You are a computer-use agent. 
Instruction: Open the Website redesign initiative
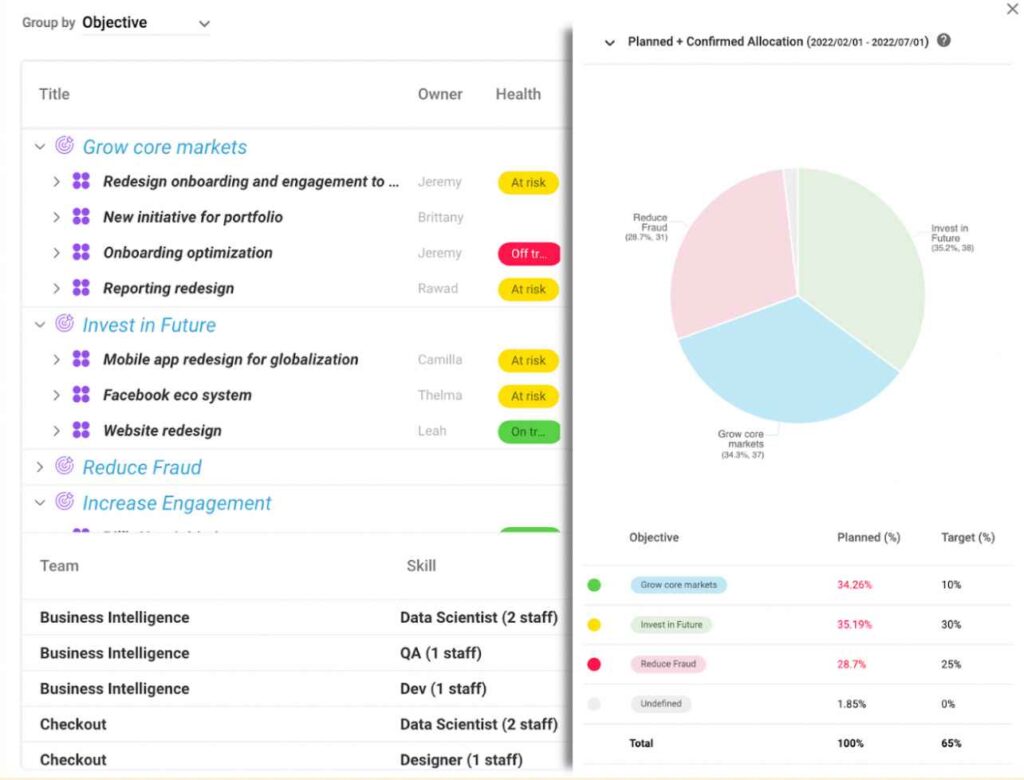pos(163,431)
